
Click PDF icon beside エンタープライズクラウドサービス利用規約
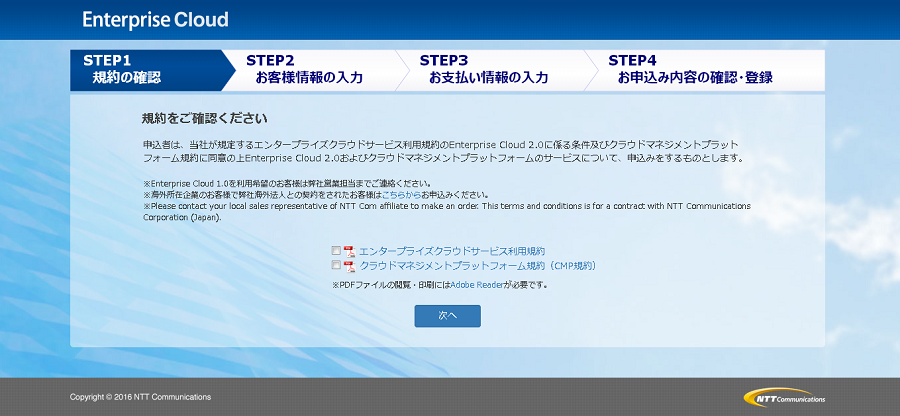[349, 251]
